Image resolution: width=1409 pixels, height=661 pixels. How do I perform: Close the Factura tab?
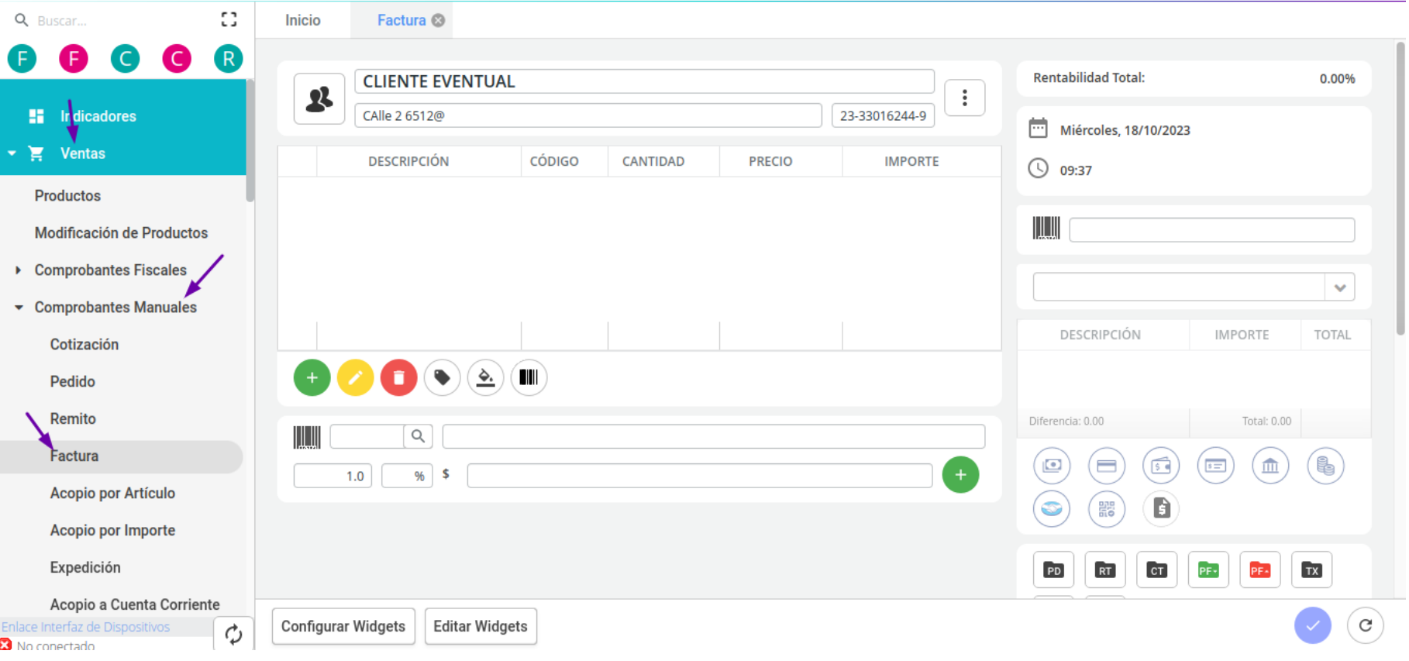point(438,20)
